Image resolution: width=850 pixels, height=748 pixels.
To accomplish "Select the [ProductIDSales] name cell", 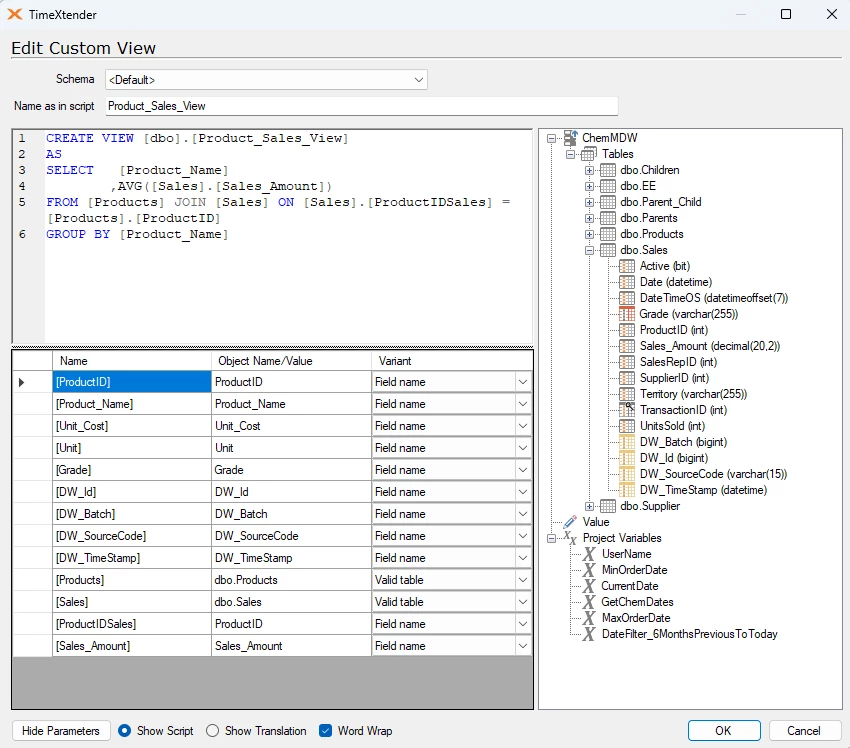I will click(x=132, y=624).
